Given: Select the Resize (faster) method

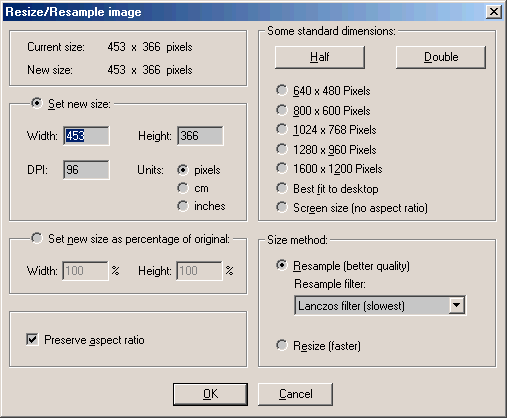Looking at the screenshot, I should 282,345.
